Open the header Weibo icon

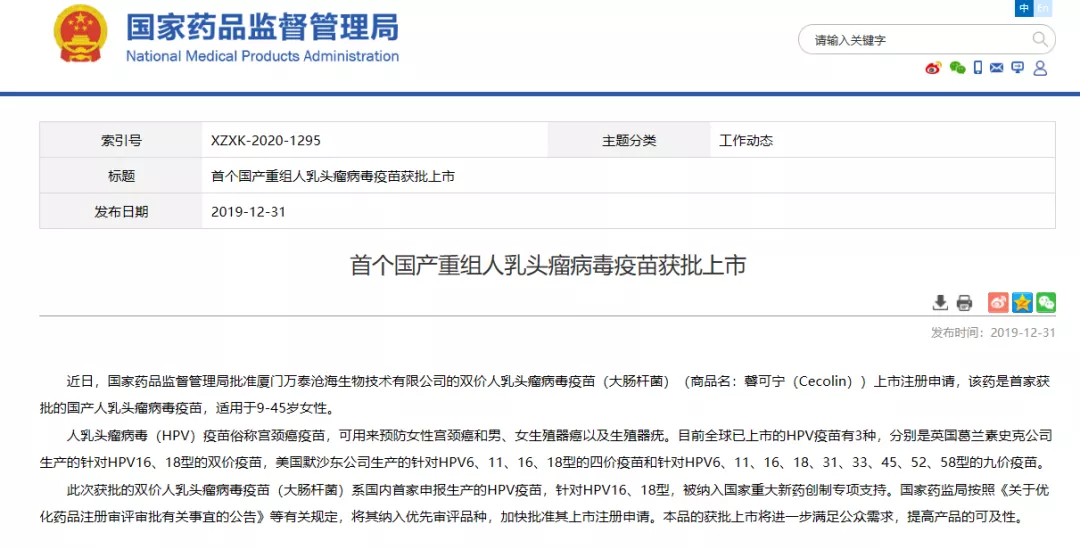(x=933, y=68)
